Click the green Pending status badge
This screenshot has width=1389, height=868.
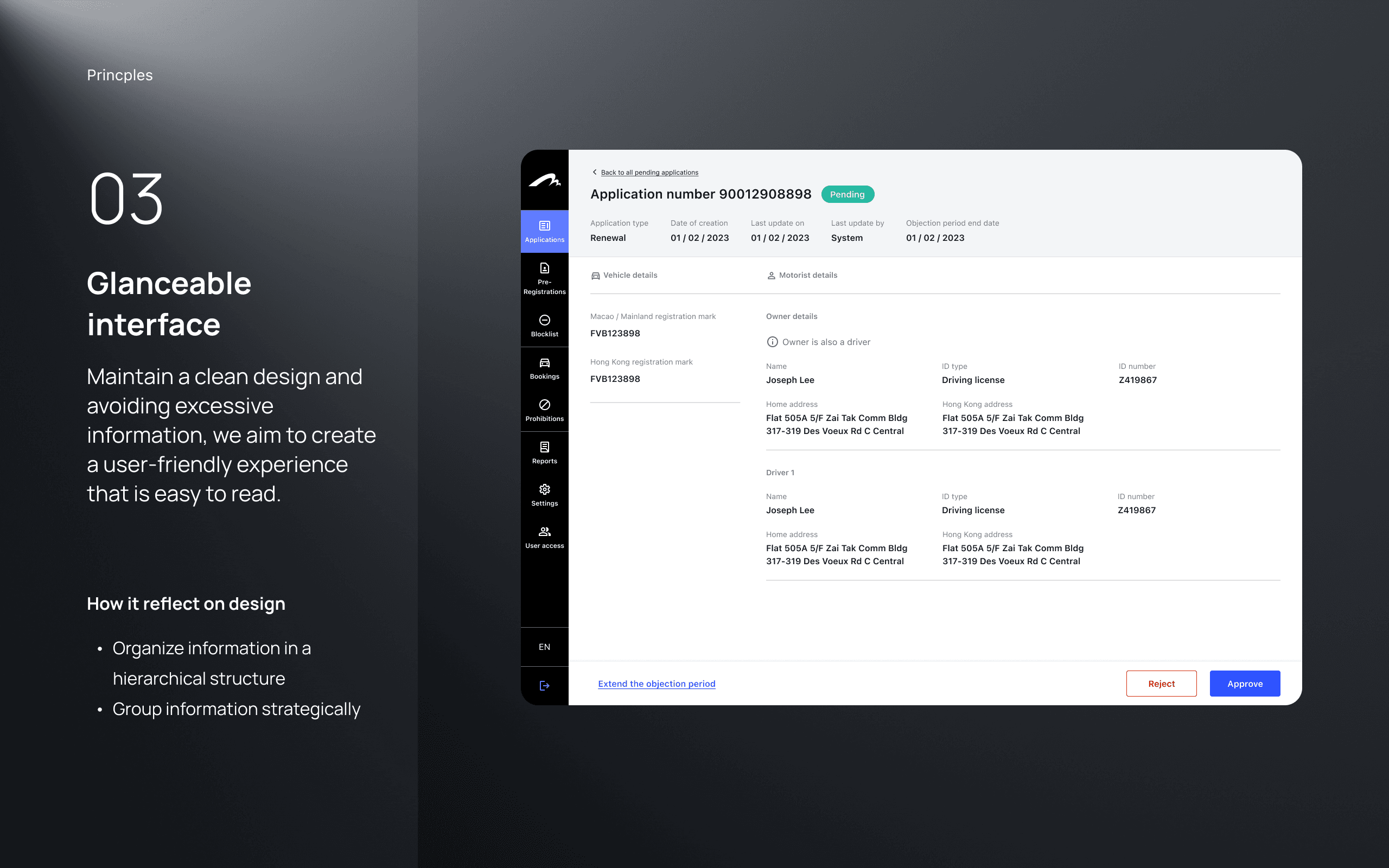coord(847,195)
